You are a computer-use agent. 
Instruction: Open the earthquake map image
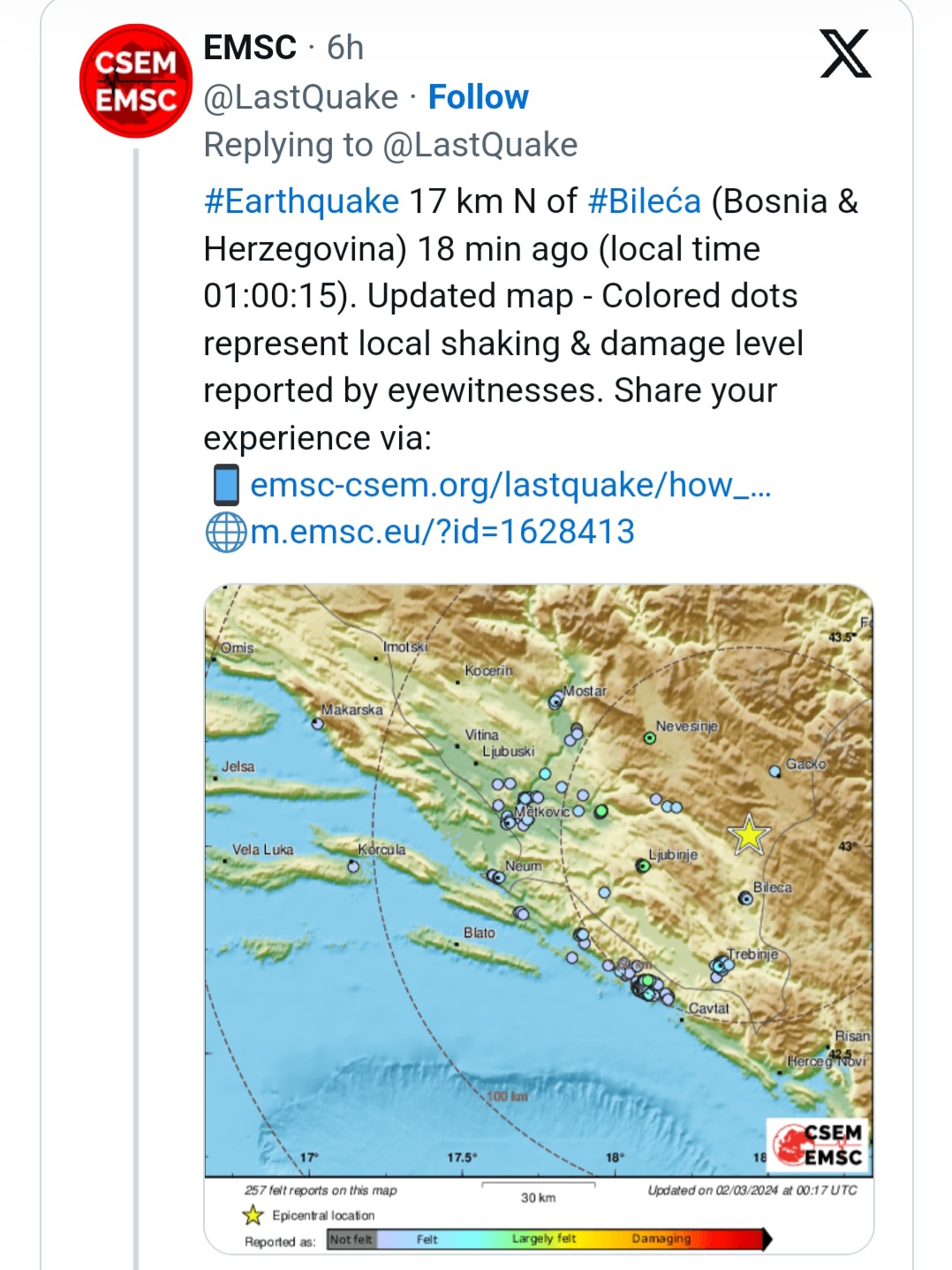coord(539,918)
